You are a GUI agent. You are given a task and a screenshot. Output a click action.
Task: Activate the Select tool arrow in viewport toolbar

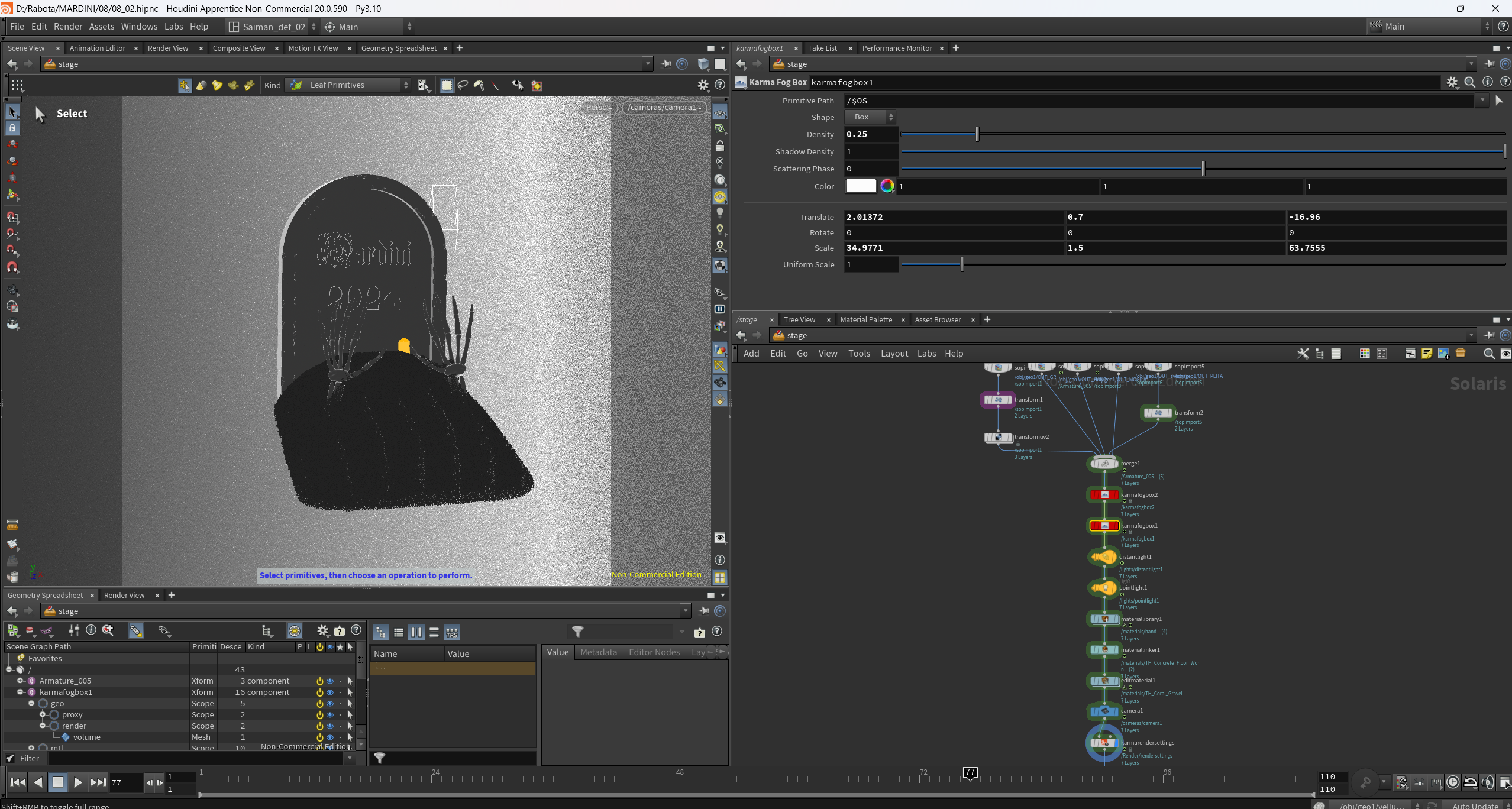(12, 111)
